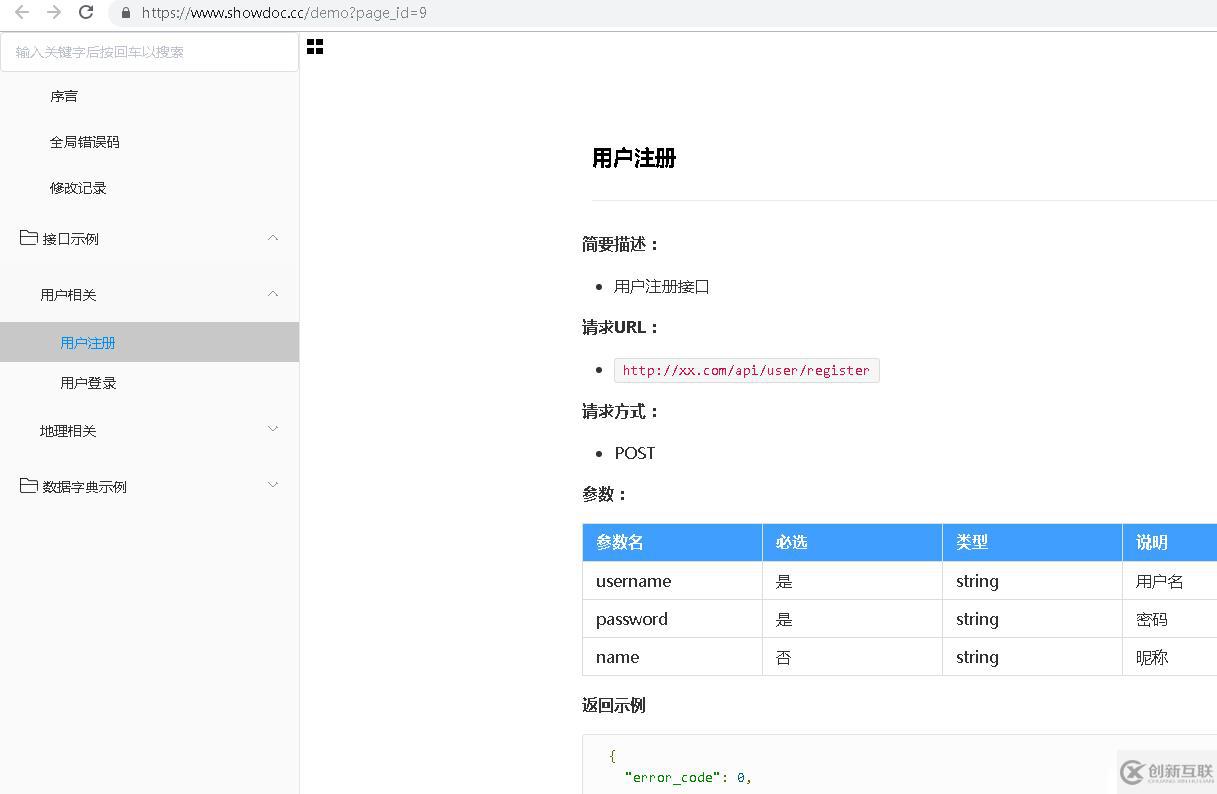This screenshot has width=1217, height=794.
Task: Focus the keyword search box
Action: point(149,52)
